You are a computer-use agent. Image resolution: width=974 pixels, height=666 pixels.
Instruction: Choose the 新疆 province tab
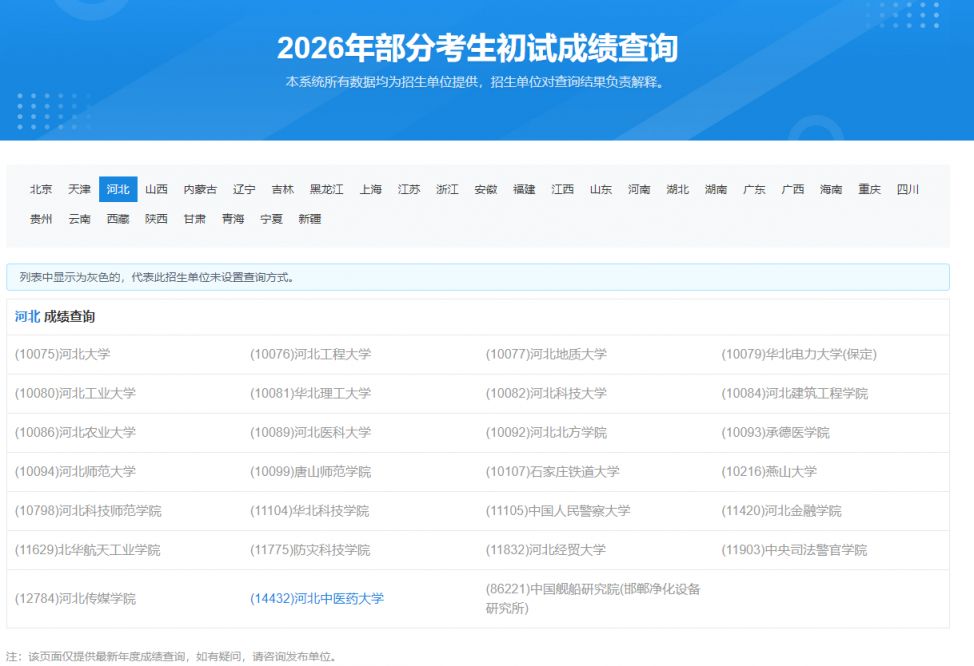[x=309, y=219]
